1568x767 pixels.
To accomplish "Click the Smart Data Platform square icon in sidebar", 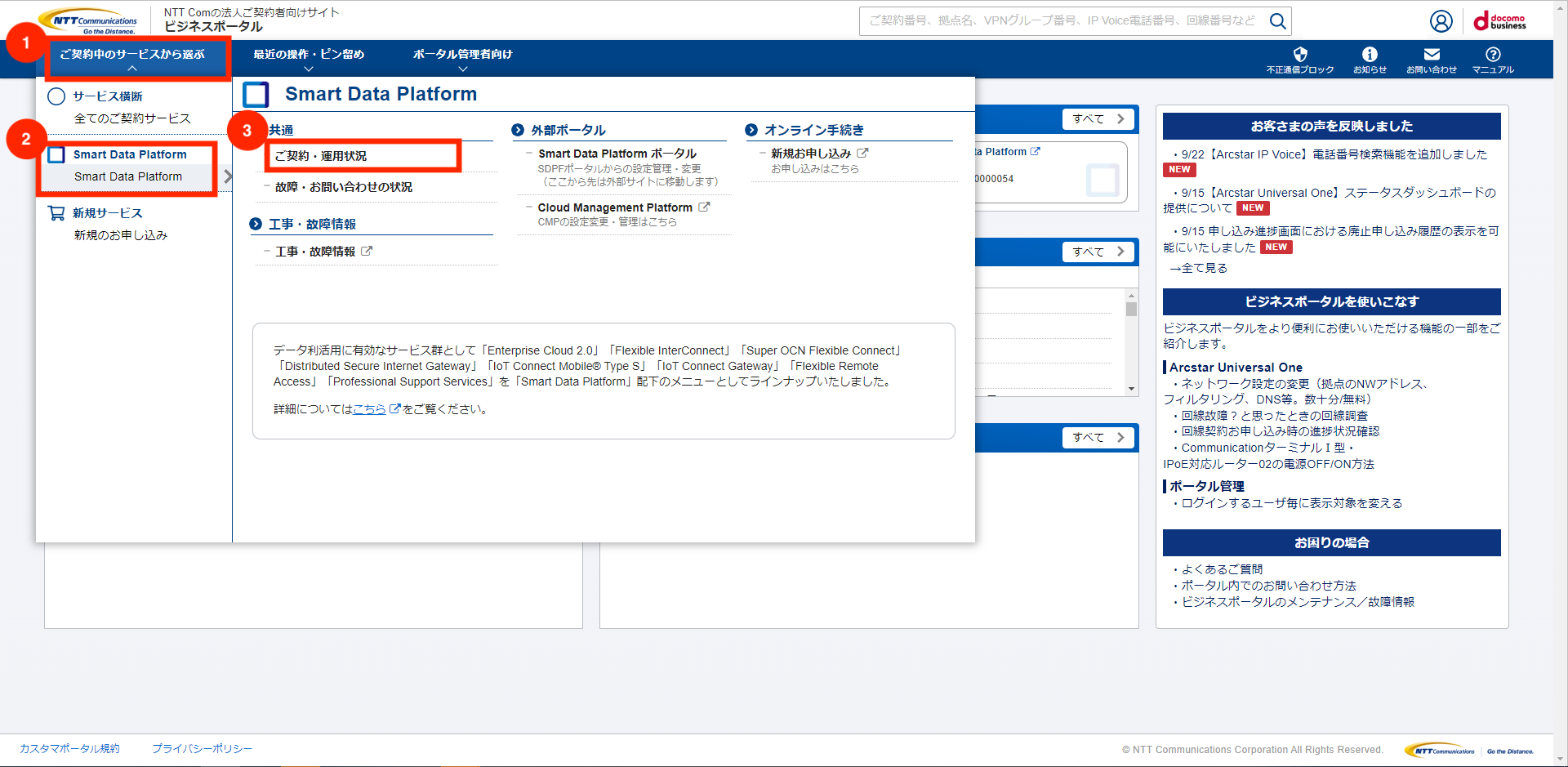I will point(56,154).
